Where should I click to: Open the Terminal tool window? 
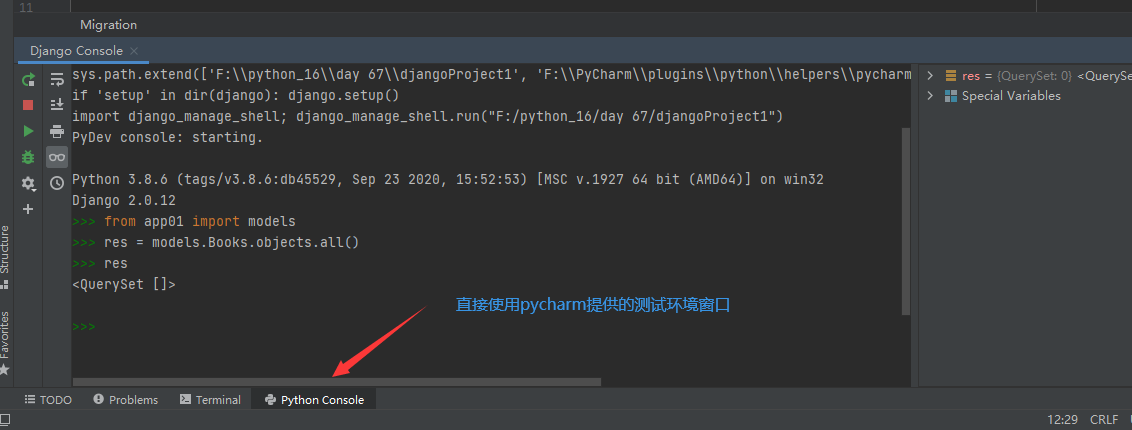pyautogui.click(x=210, y=400)
